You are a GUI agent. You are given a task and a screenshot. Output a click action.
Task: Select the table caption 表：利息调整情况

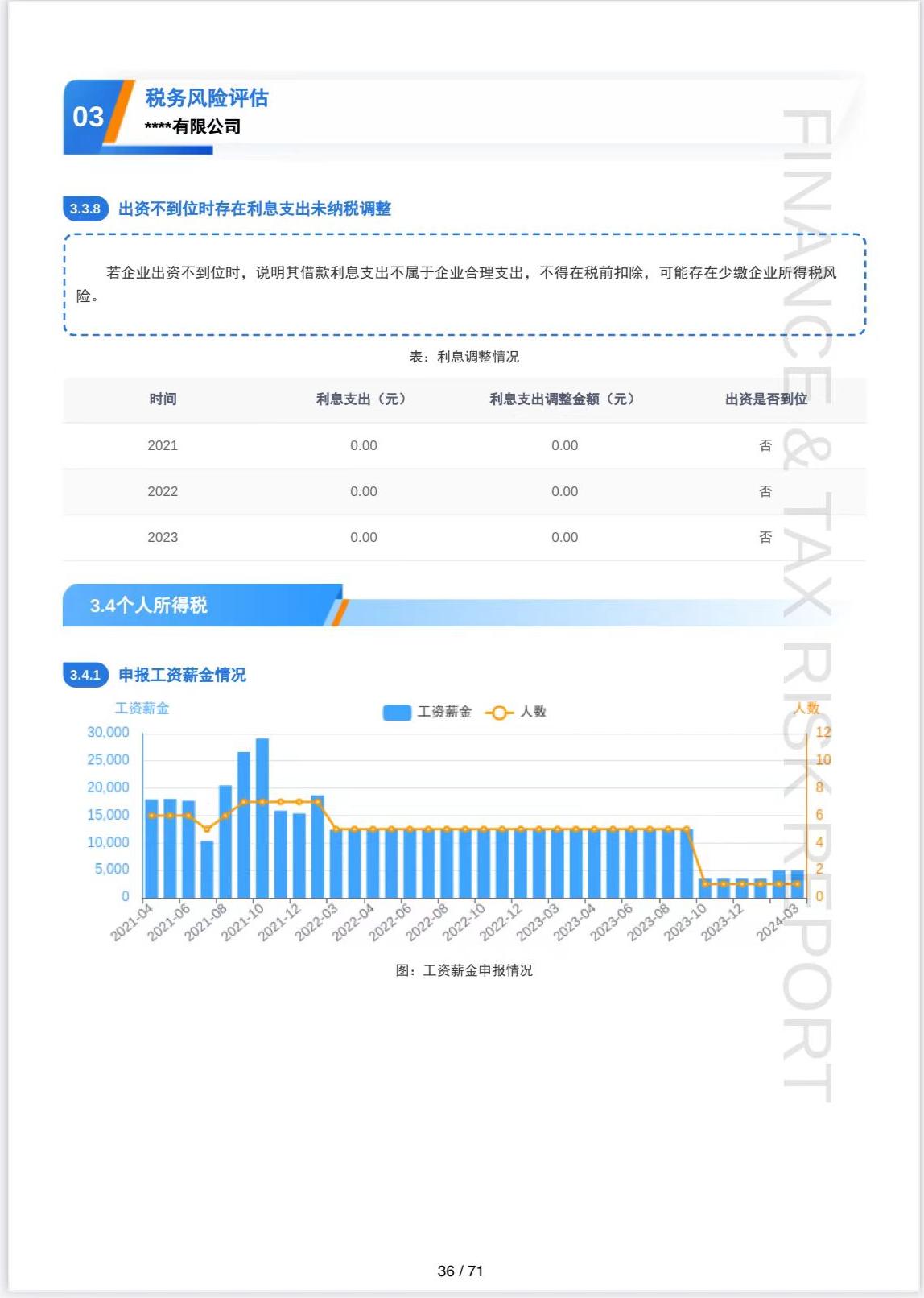tap(464, 357)
